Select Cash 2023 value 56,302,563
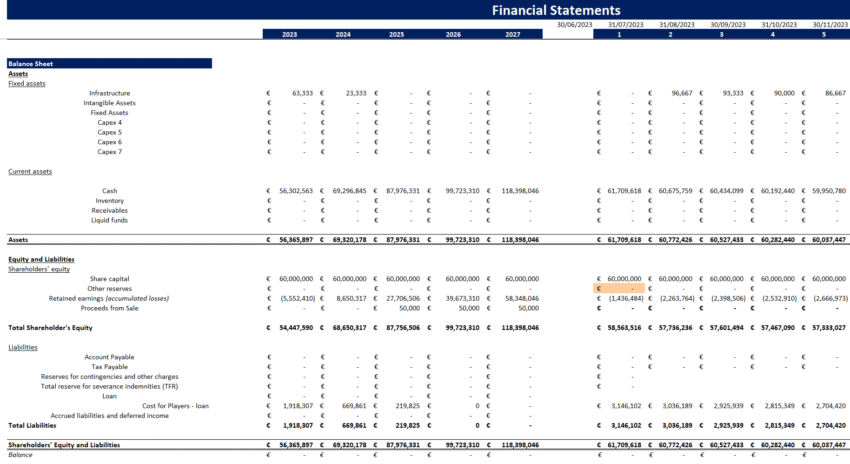 tap(296, 191)
